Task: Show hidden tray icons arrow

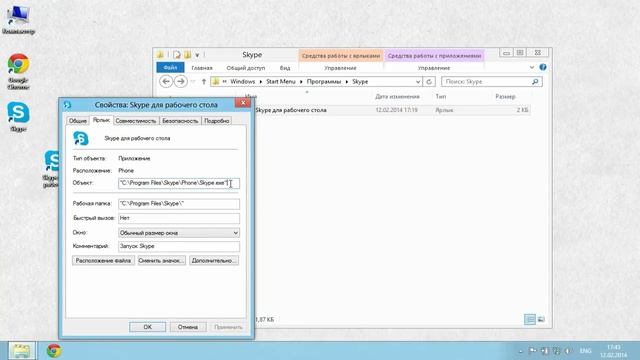Action: click(520, 351)
